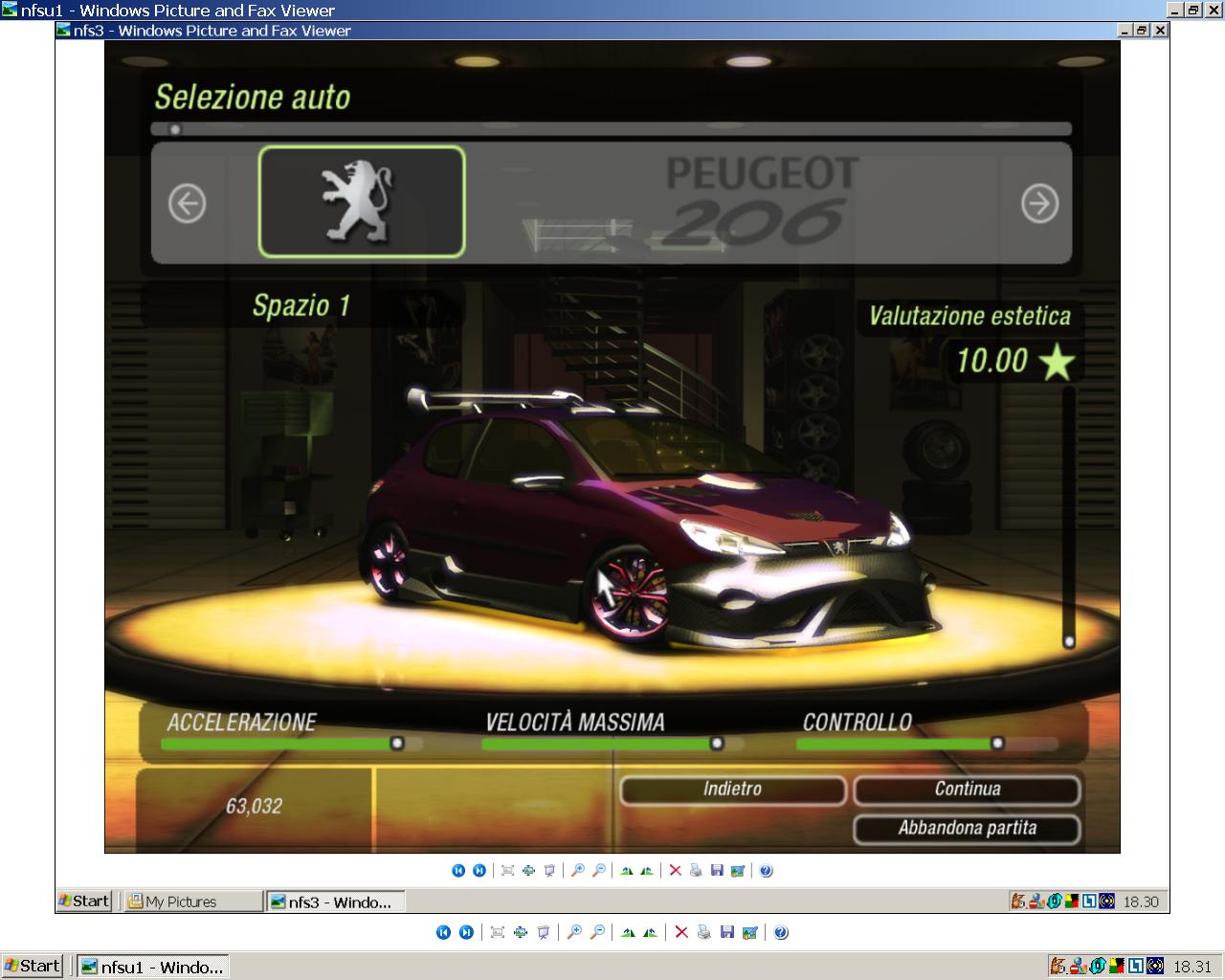Image resolution: width=1225 pixels, height=980 pixels.
Task: Click the Valutazione estetica label
Action: click(x=969, y=316)
